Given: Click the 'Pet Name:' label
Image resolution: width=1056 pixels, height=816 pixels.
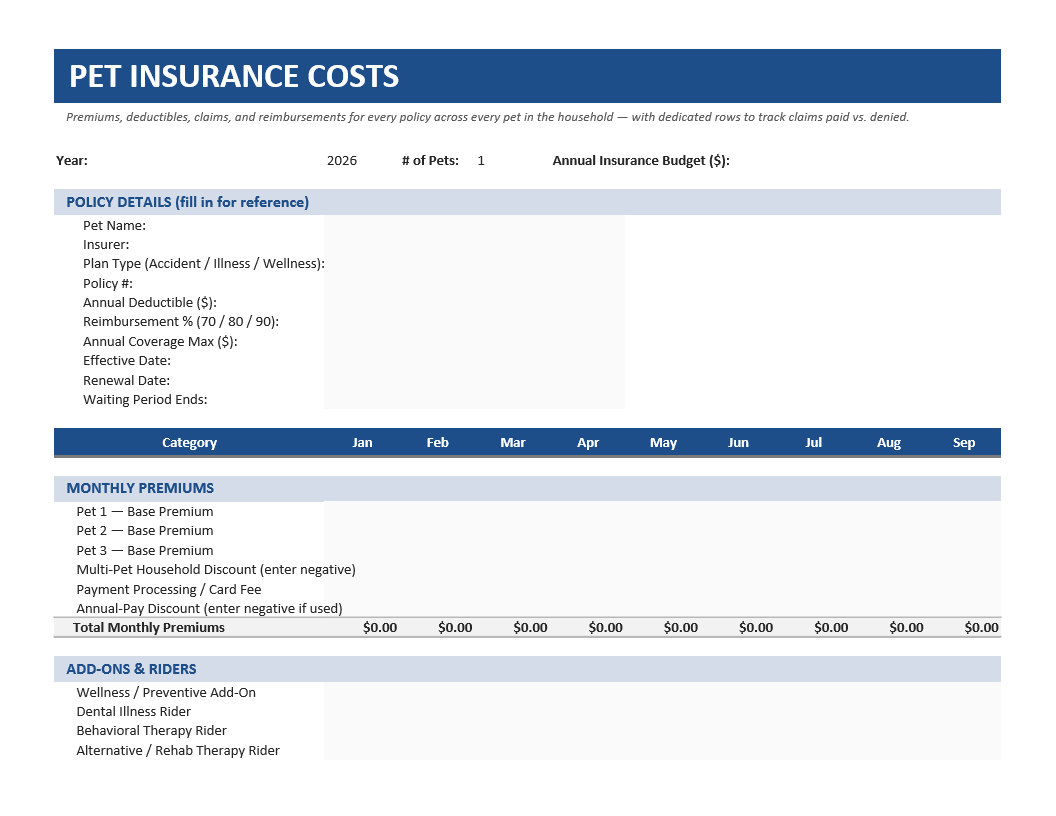Looking at the screenshot, I should [x=114, y=226].
